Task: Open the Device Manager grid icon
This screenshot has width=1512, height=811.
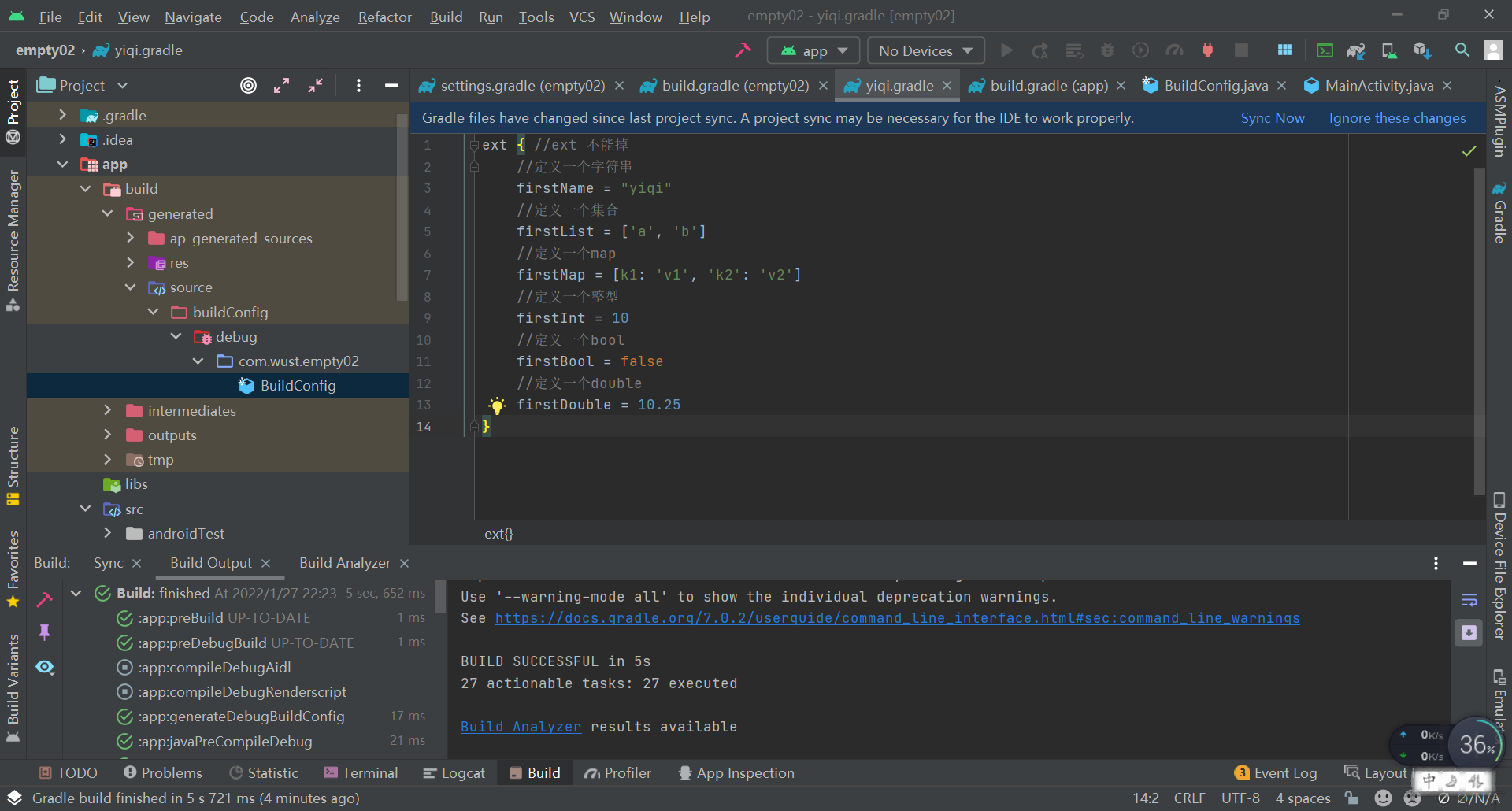Action: (1285, 50)
